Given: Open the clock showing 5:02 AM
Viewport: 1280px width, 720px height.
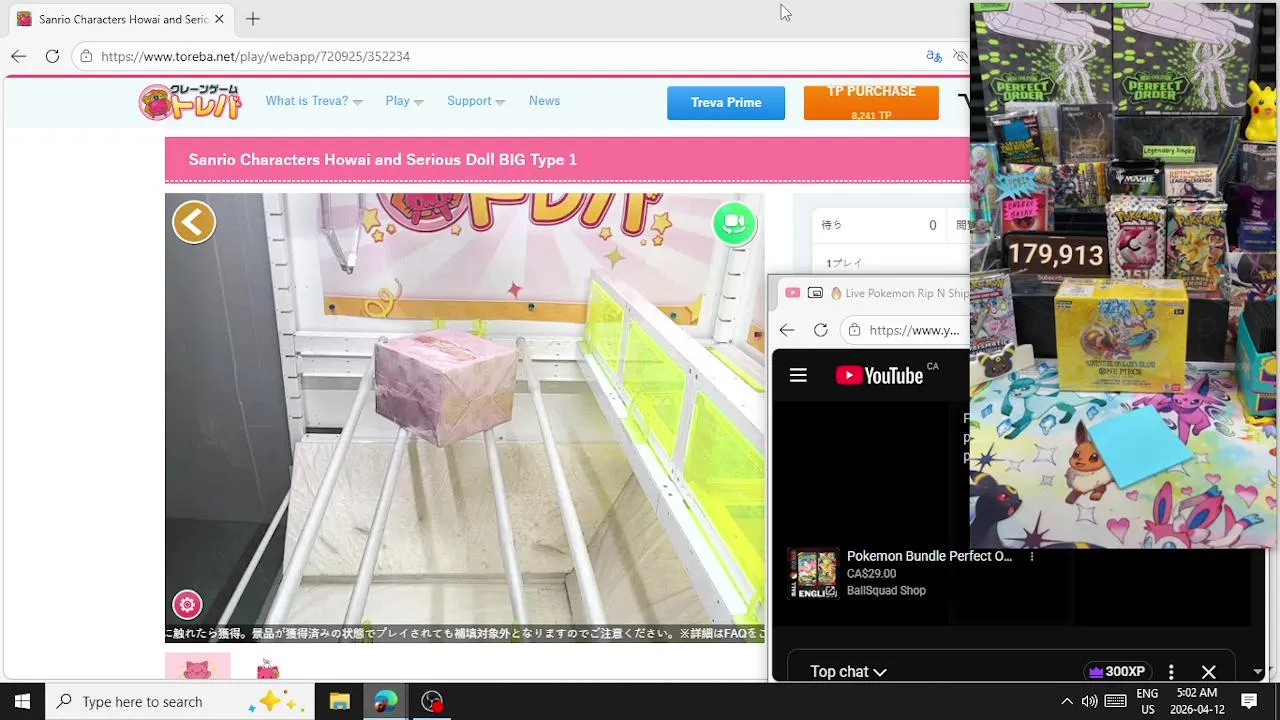Looking at the screenshot, I should [x=1197, y=701].
